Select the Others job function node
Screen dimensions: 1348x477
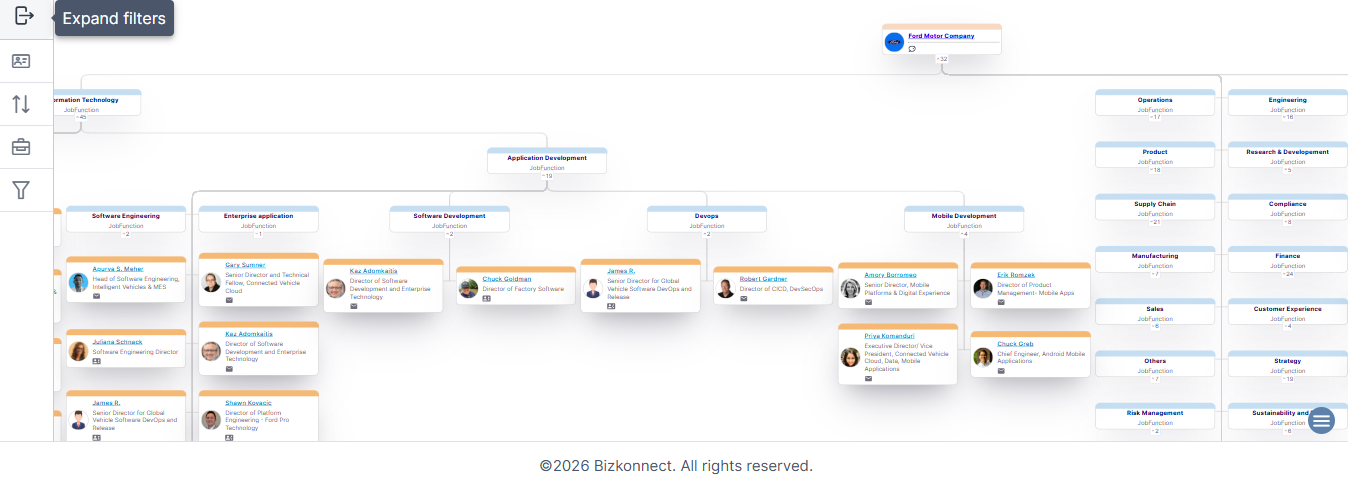(x=1155, y=365)
